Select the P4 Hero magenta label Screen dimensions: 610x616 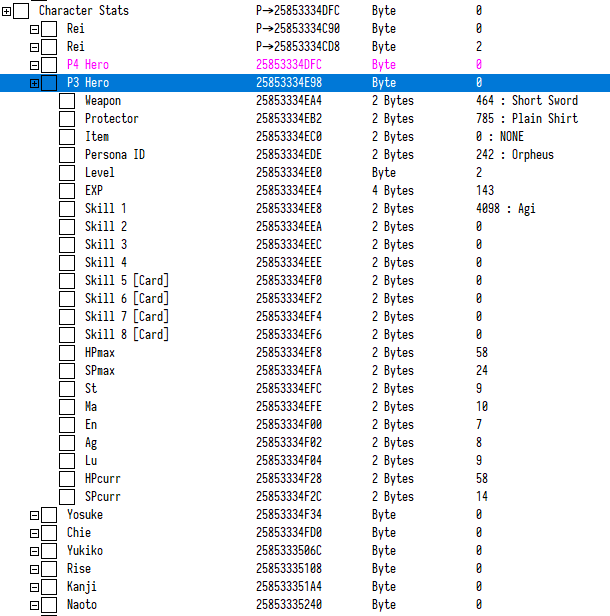(88, 65)
